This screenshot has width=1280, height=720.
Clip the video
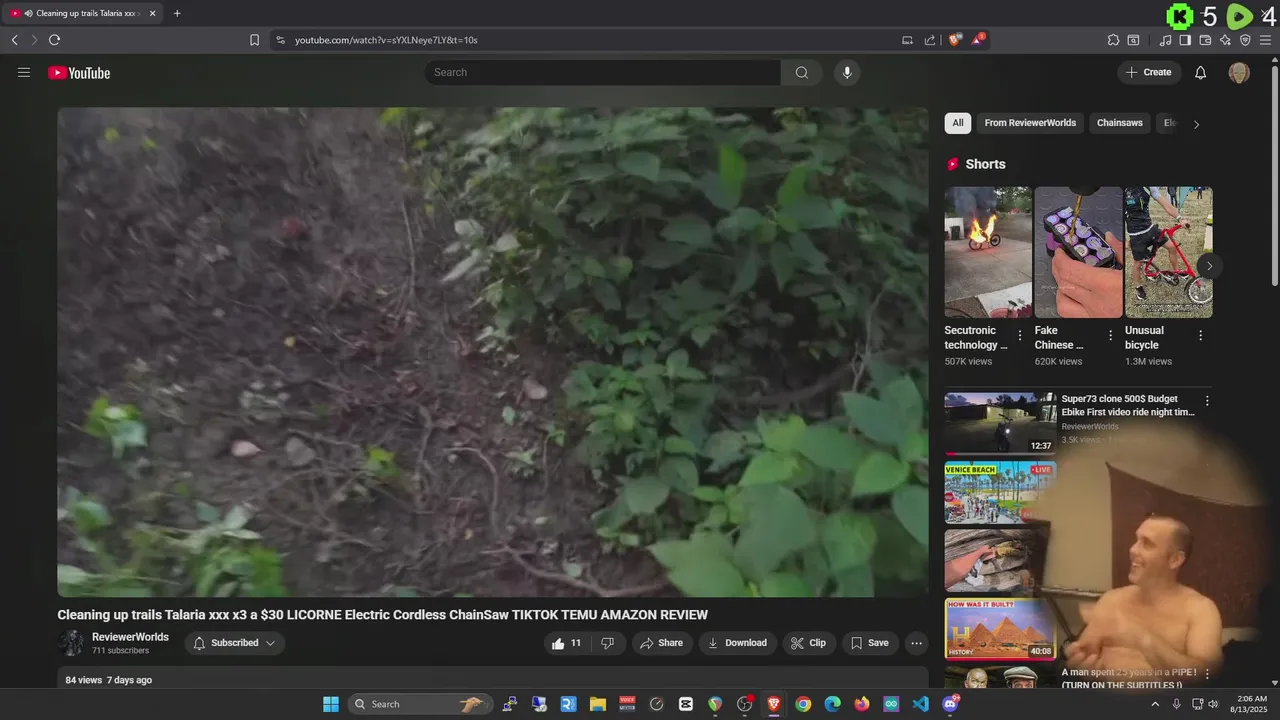808,643
